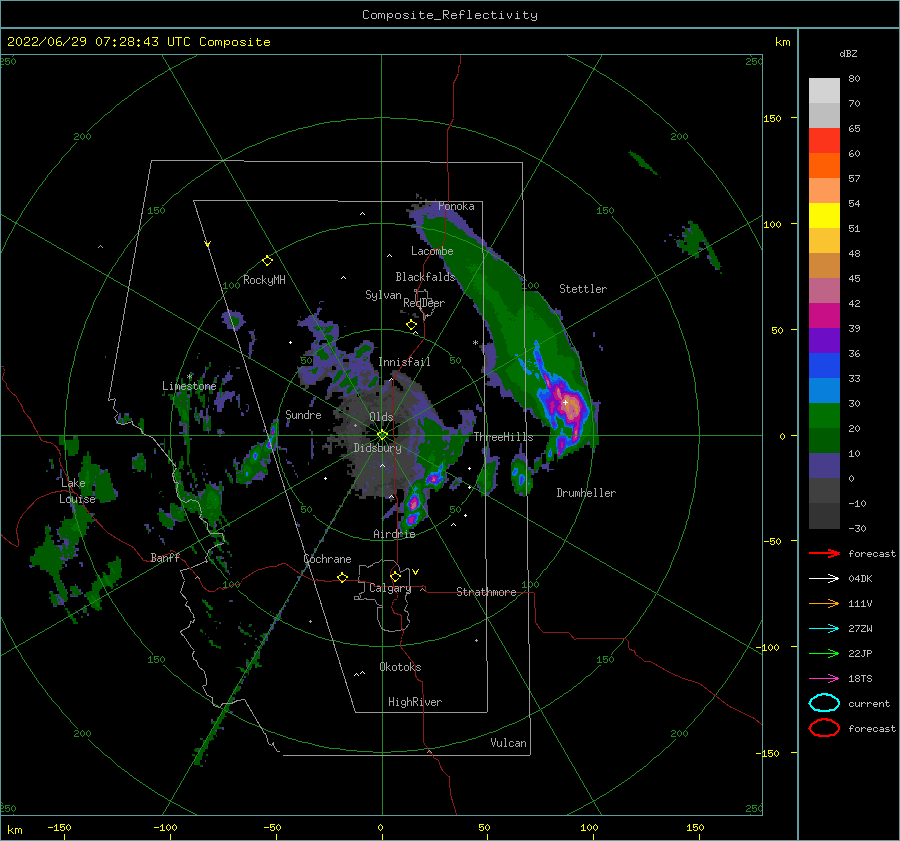Click the dBZ scale heading

tap(848, 54)
